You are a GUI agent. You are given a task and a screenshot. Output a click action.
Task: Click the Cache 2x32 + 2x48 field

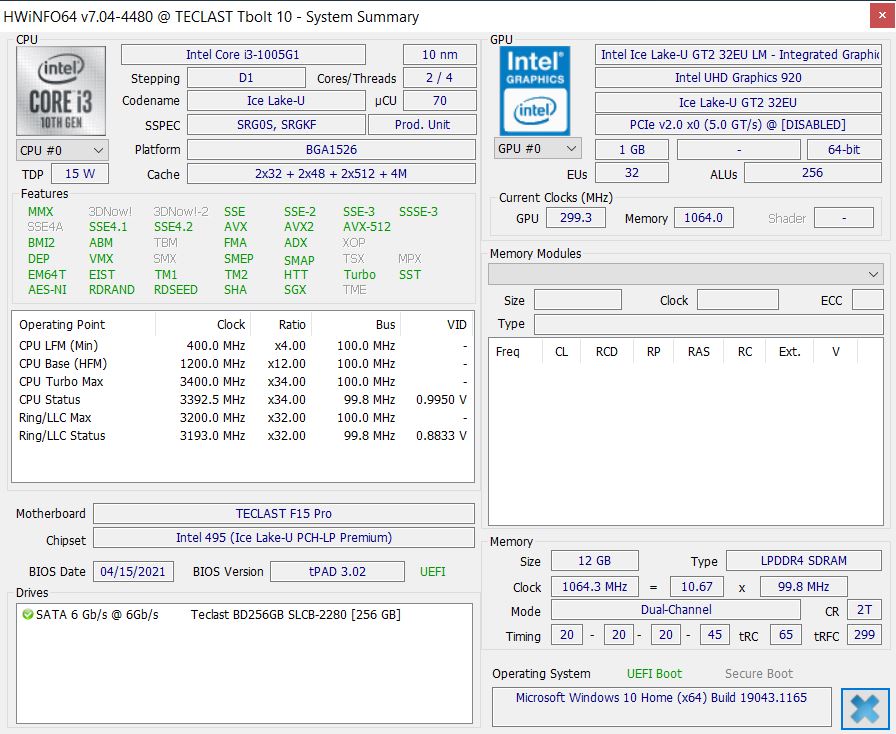(x=331, y=174)
